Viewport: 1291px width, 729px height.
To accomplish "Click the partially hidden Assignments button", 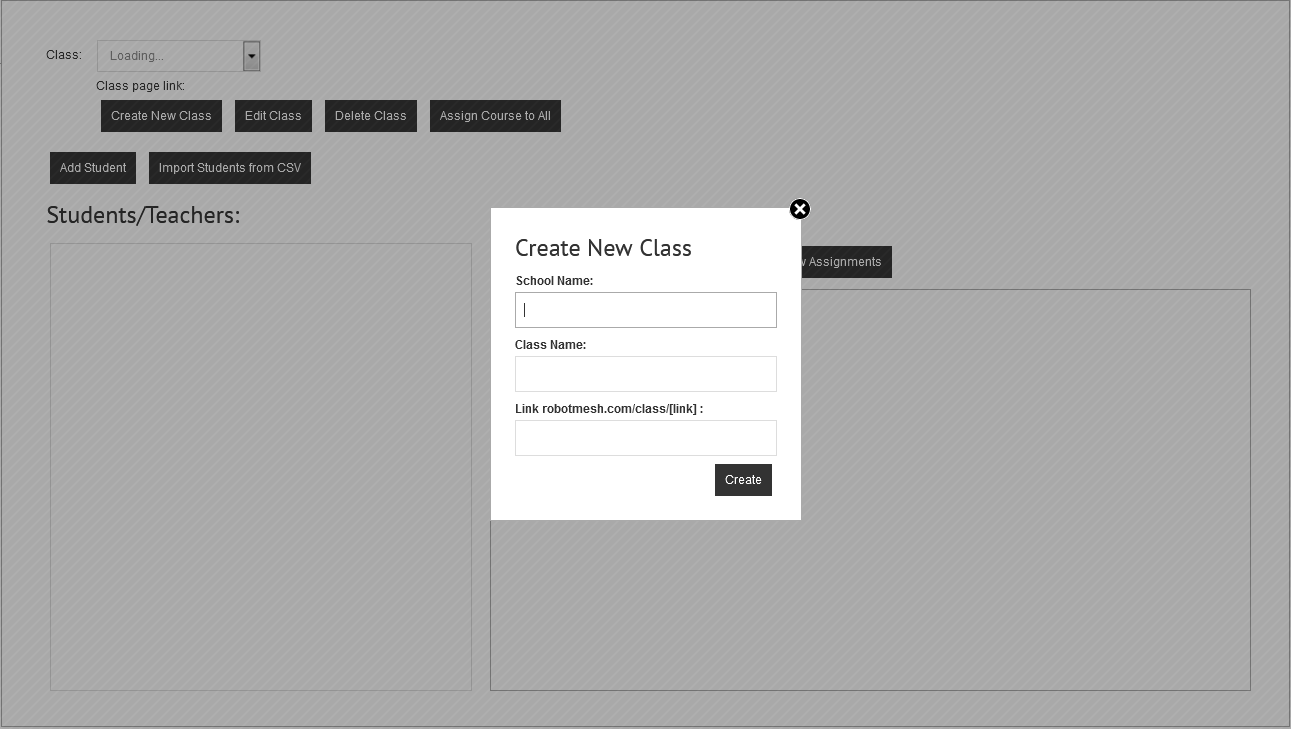I will [846, 262].
